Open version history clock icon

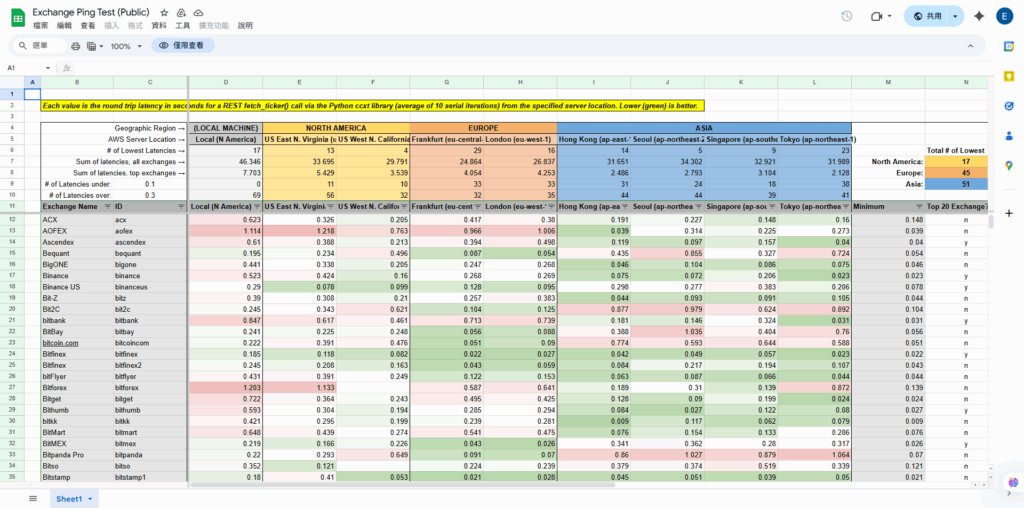point(846,16)
